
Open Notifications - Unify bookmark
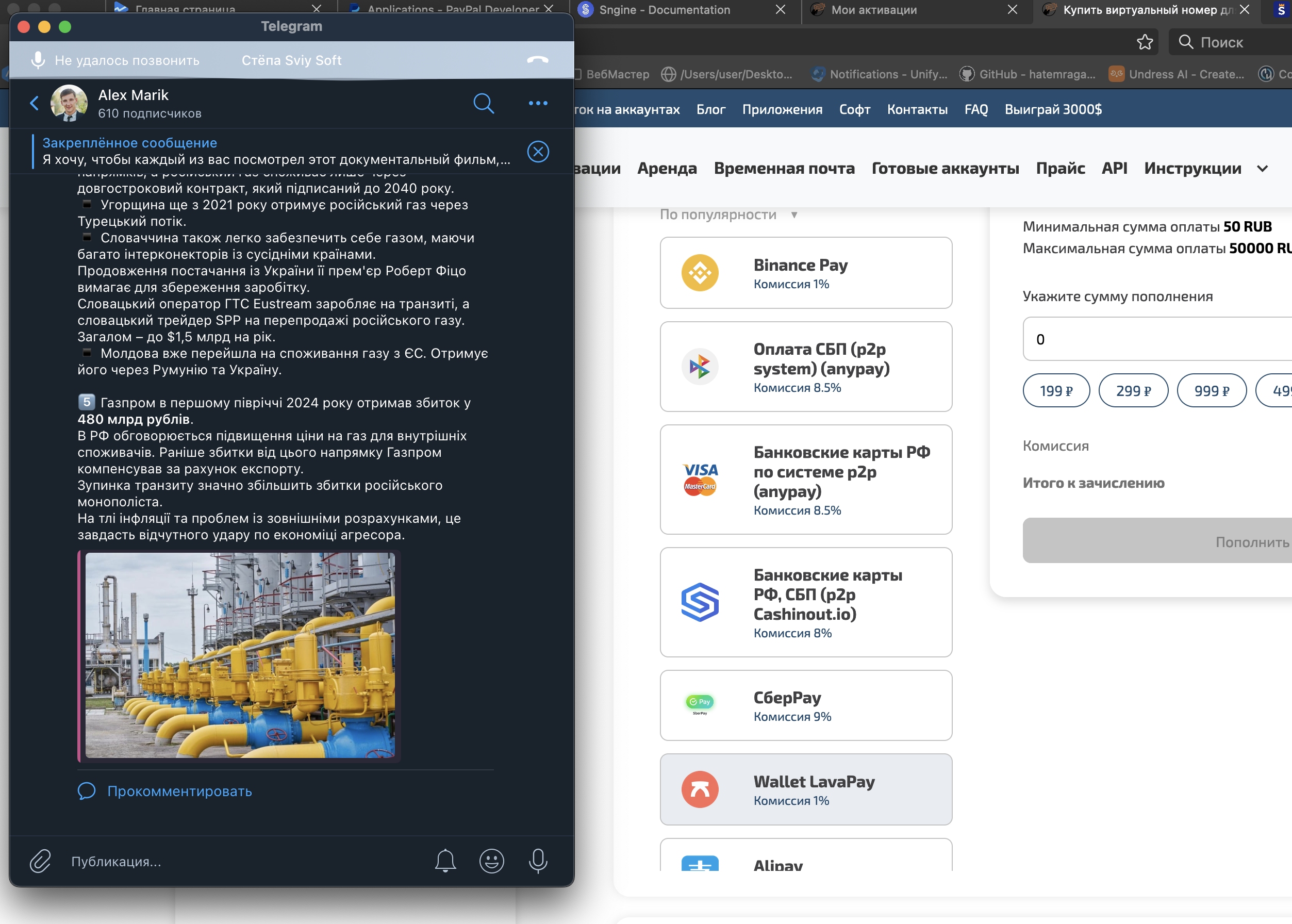pyautogui.click(x=880, y=75)
